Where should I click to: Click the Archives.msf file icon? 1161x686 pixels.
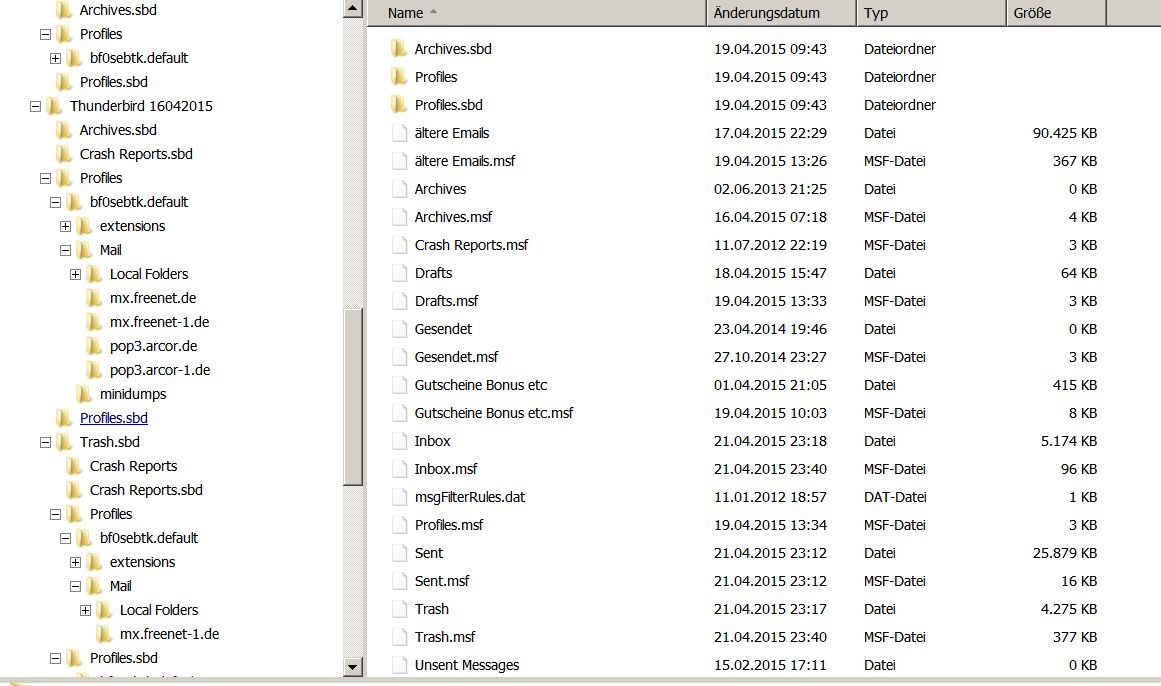(399, 217)
